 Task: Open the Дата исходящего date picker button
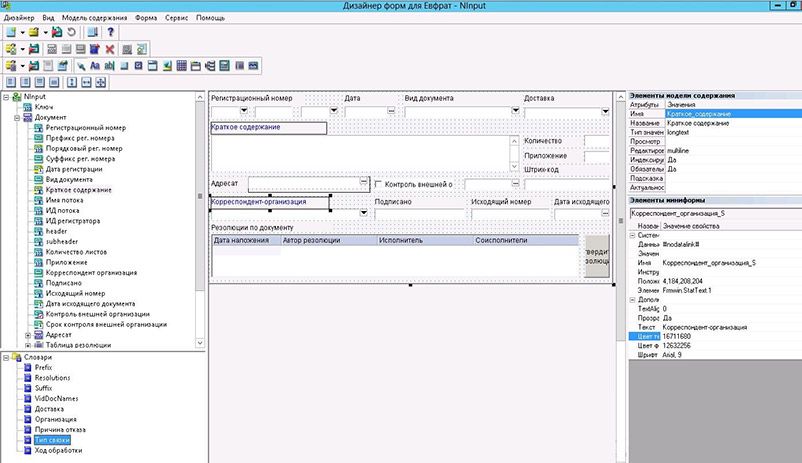(605, 212)
